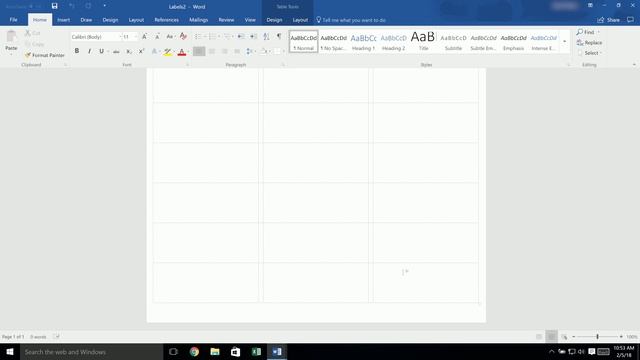Screen dimensions: 640x360
Task: Toggle Underline formatting
Action: coord(101,51)
